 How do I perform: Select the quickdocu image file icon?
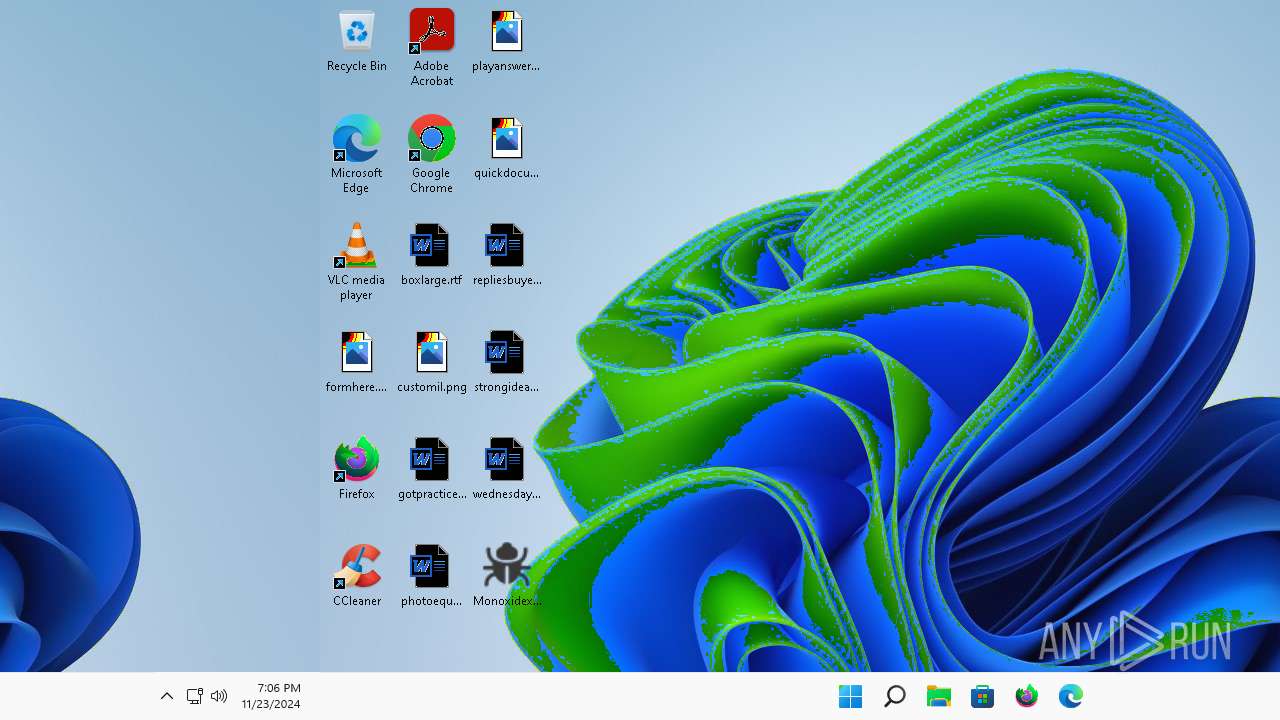[506, 148]
